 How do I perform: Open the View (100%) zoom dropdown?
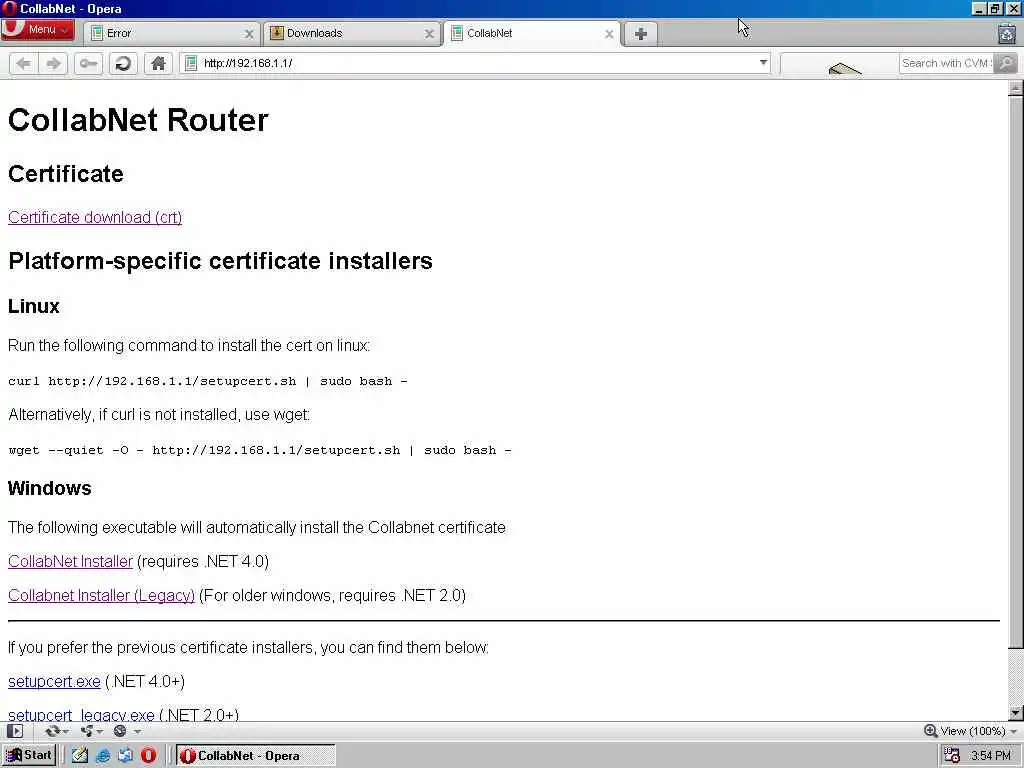pos(977,731)
